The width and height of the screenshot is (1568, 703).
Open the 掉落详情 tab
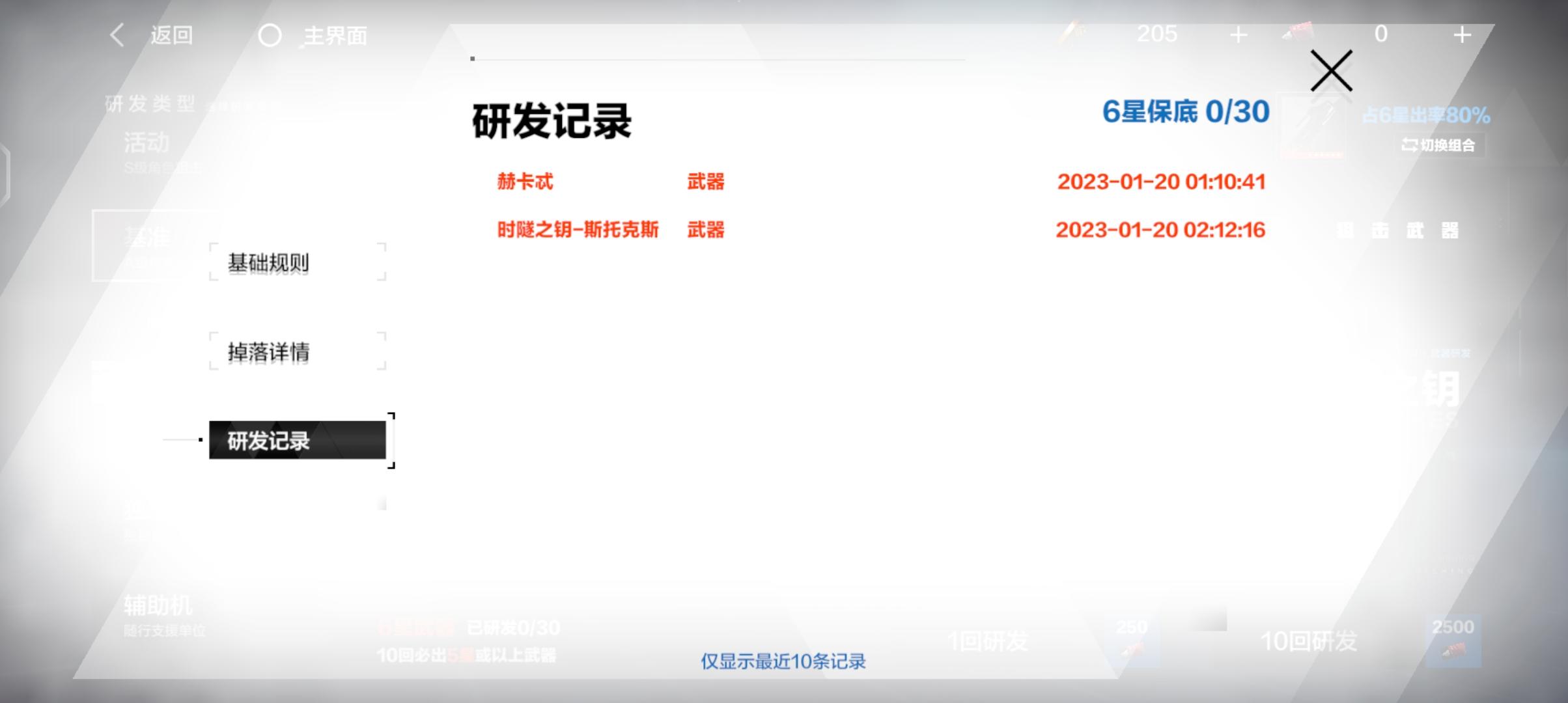click(x=298, y=351)
